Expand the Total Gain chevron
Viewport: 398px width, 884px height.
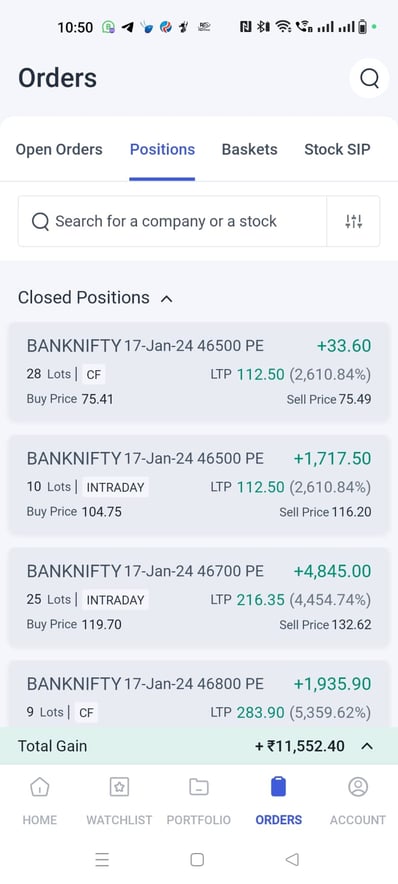[x=367, y=746]
